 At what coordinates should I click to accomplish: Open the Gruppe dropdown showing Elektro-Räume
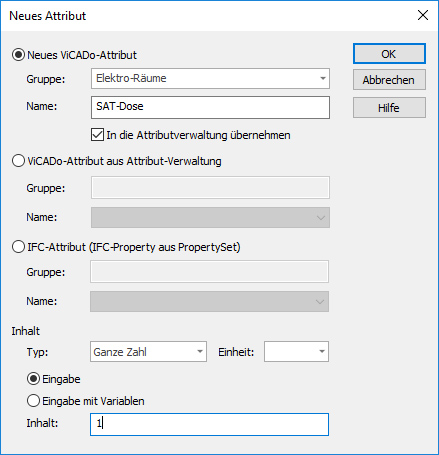(210, 79)
